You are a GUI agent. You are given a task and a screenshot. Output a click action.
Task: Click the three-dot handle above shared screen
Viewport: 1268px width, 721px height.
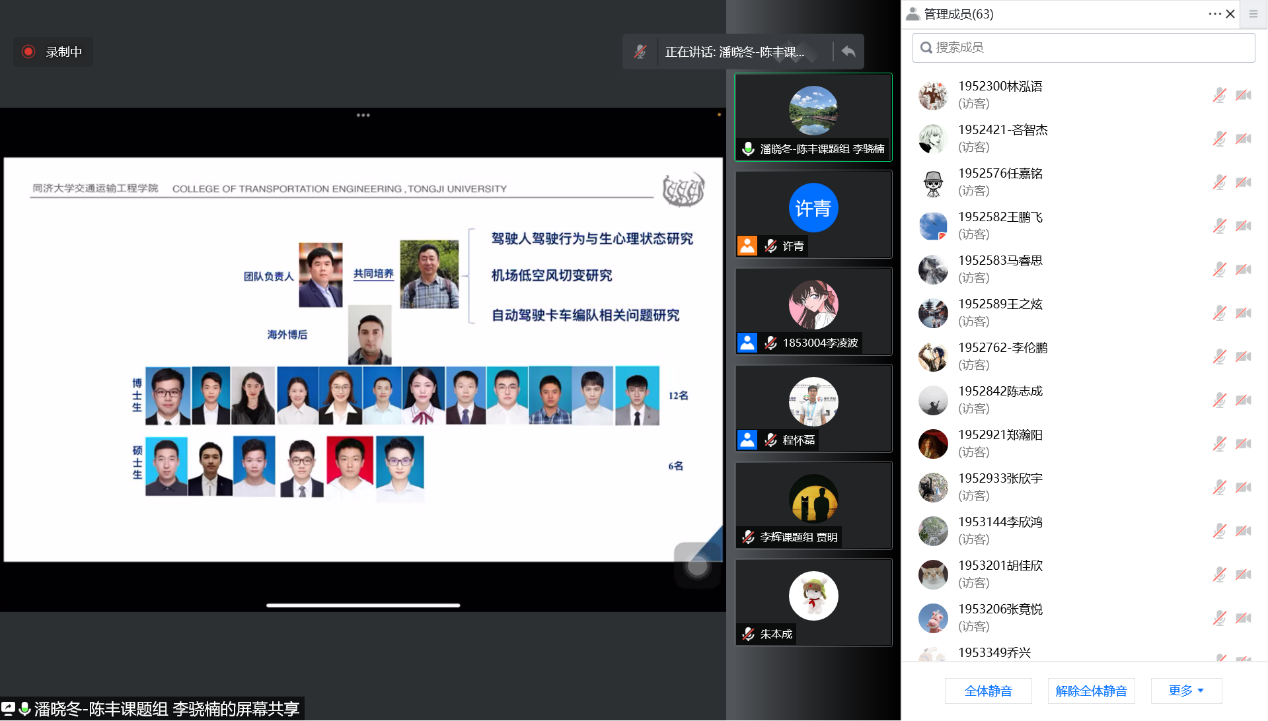pos(363,115)
